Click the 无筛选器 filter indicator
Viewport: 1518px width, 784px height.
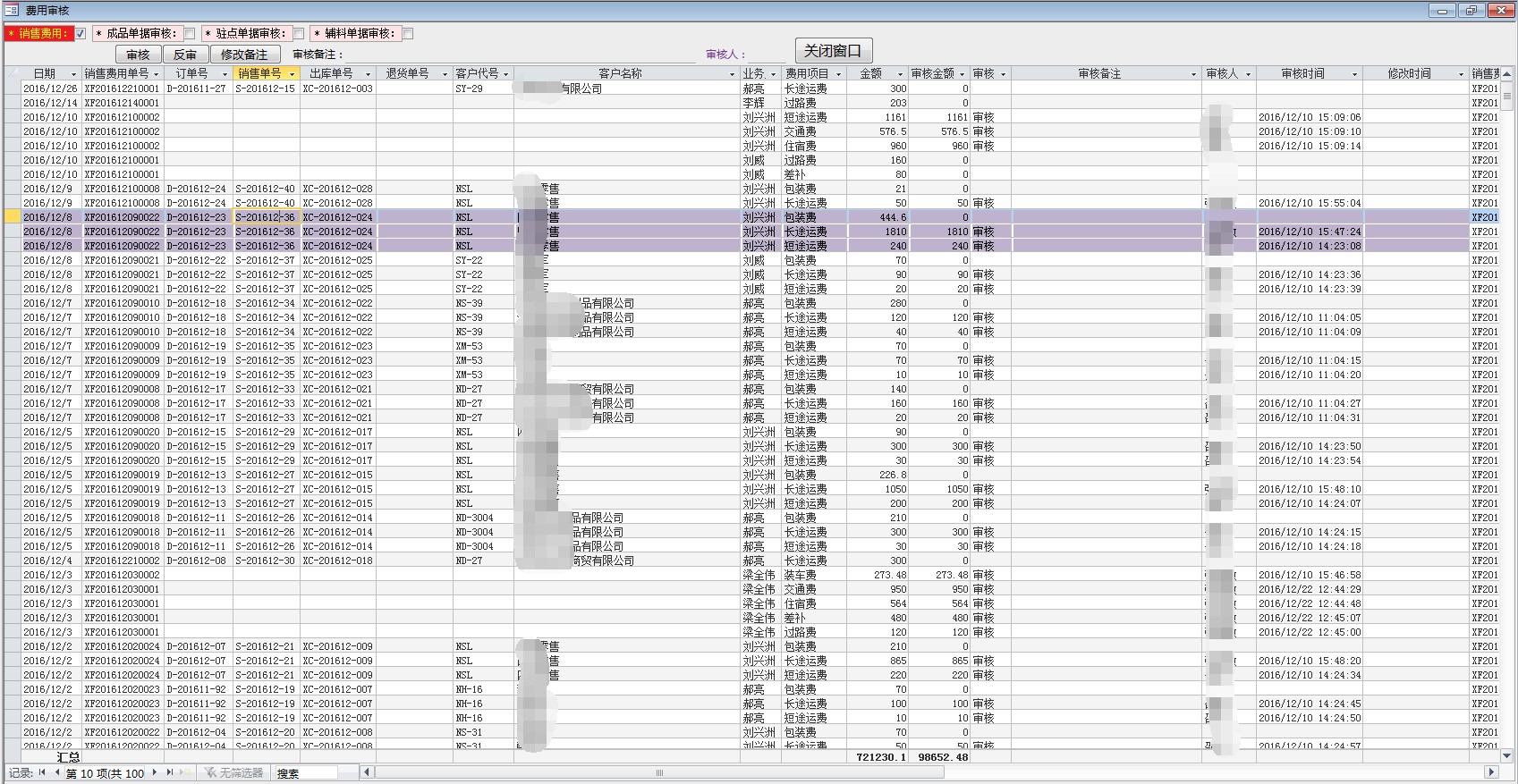[x=233, y=772]
